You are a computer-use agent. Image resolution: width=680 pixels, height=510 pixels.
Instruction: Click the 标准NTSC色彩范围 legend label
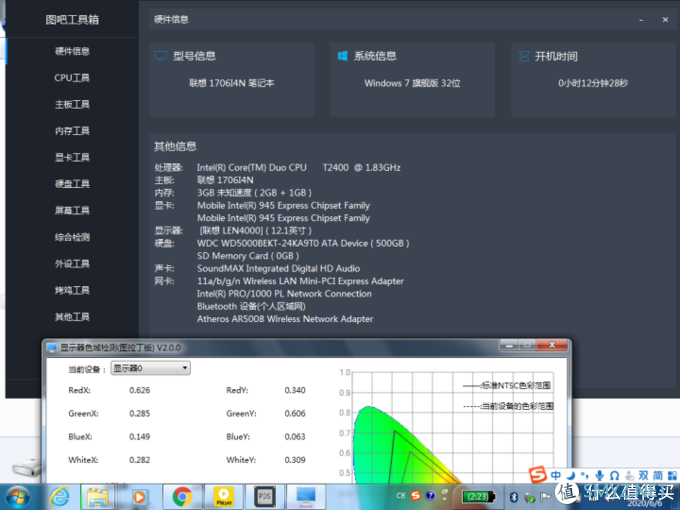tap(516, 385)
